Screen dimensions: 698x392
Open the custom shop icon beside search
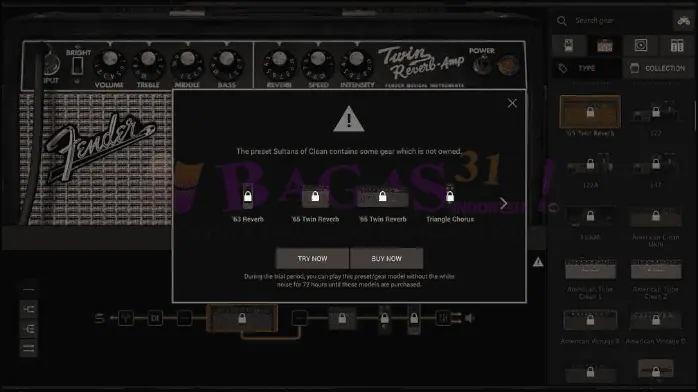(683, 20)
